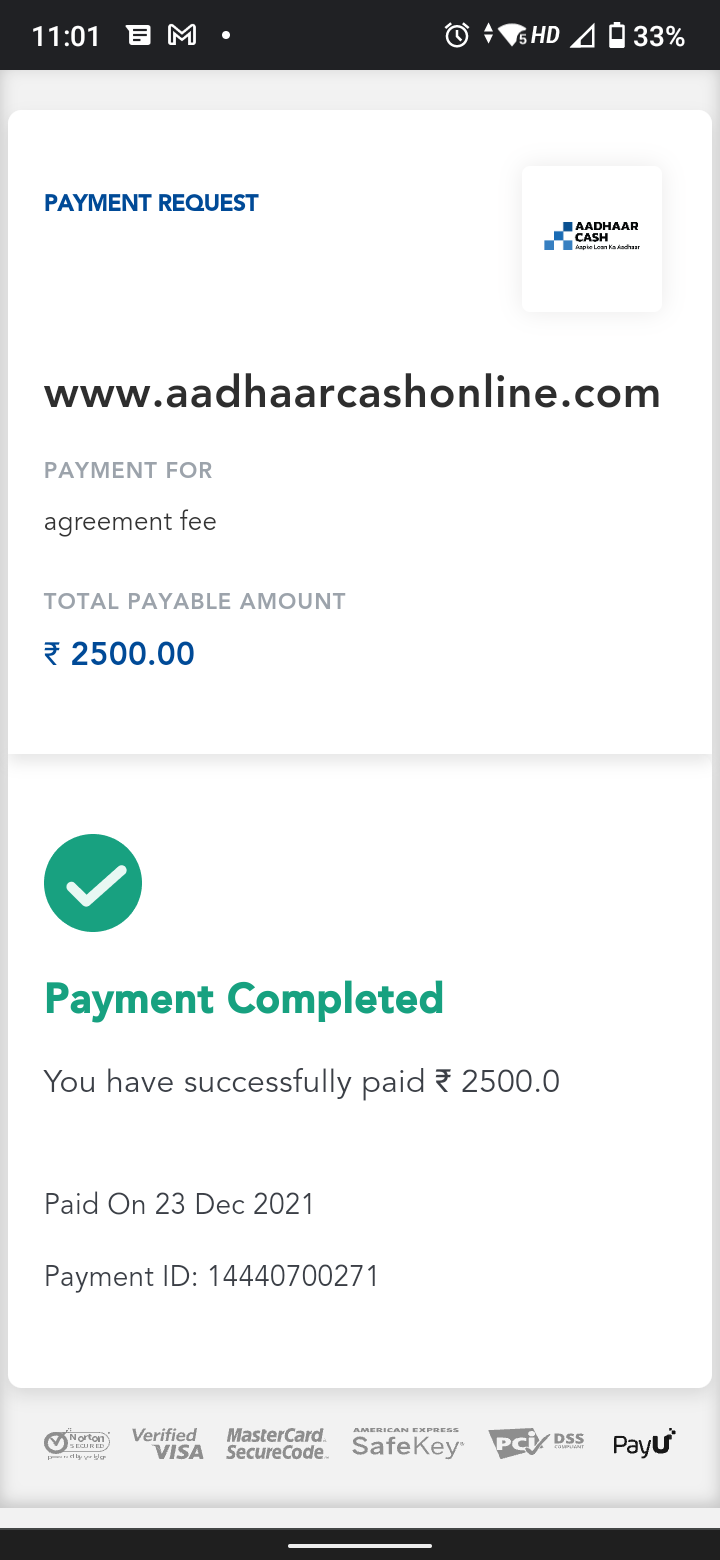Tap the Gmail notification icon
The height and width of the screenshot is (1560, 720).
point(182,36)
